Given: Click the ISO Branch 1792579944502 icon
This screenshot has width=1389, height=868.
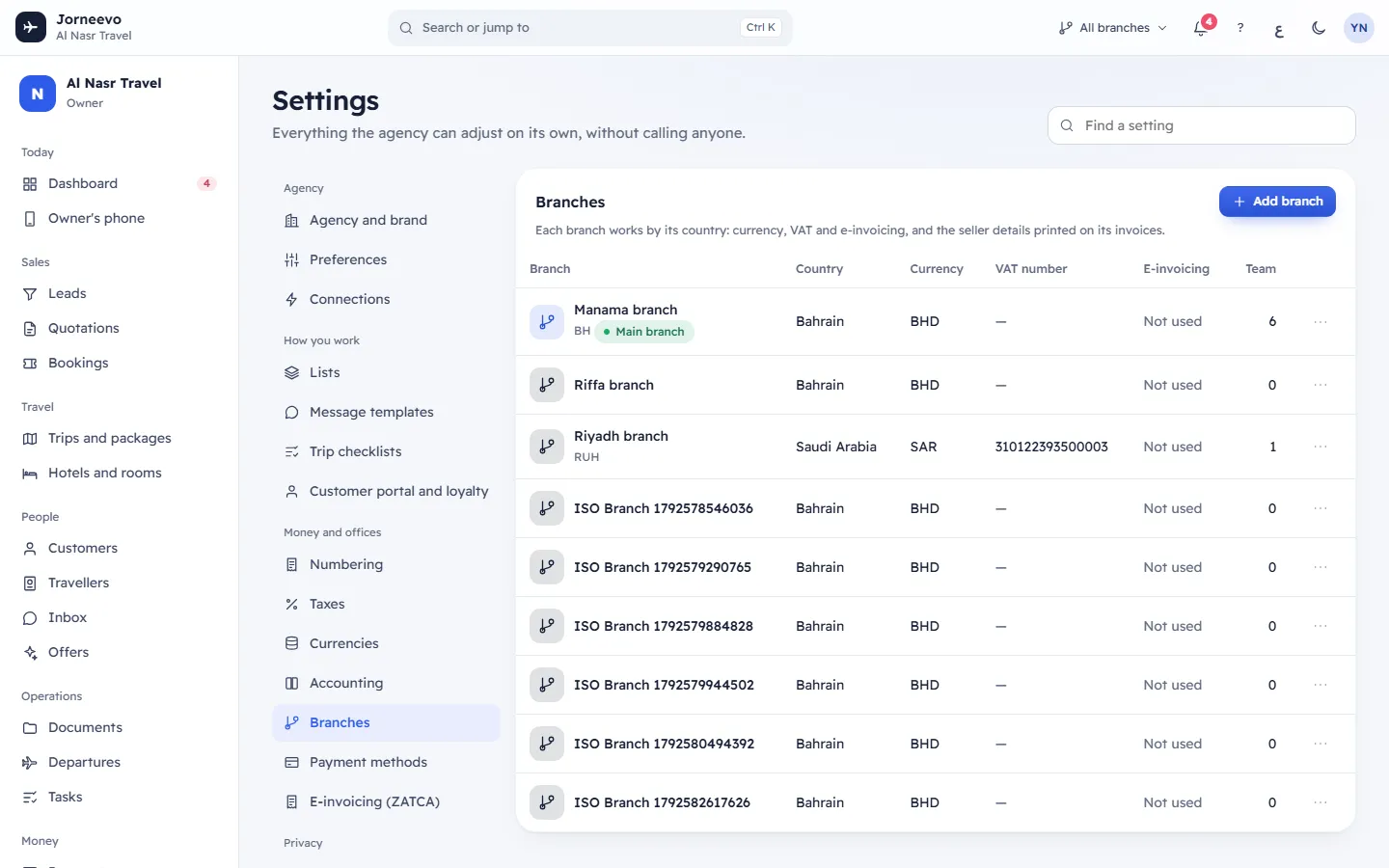Looking at the screenshot, I should pos(547,685).
